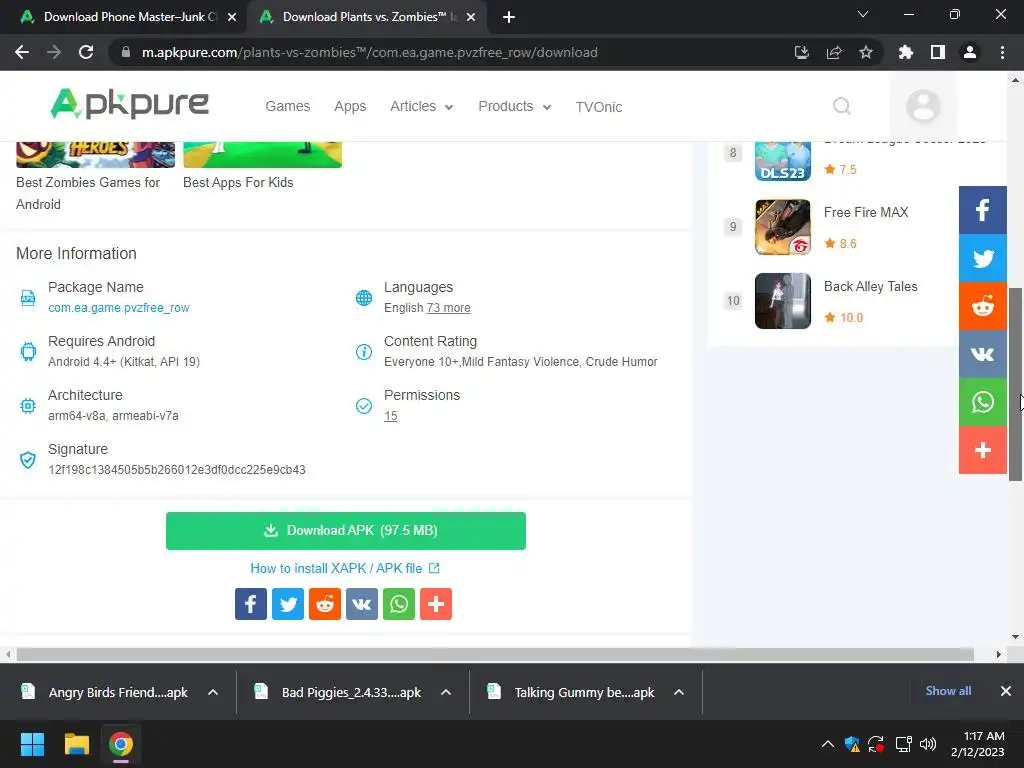Click Facebook icon below the download button
The width and height of the screenshot is (1024, 768).
[251, 604]
